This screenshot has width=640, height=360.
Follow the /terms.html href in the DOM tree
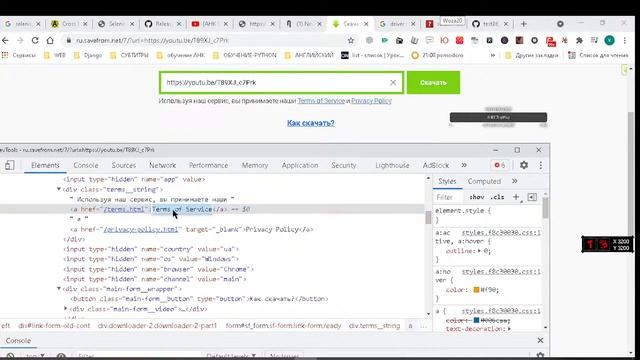[124, 209]
